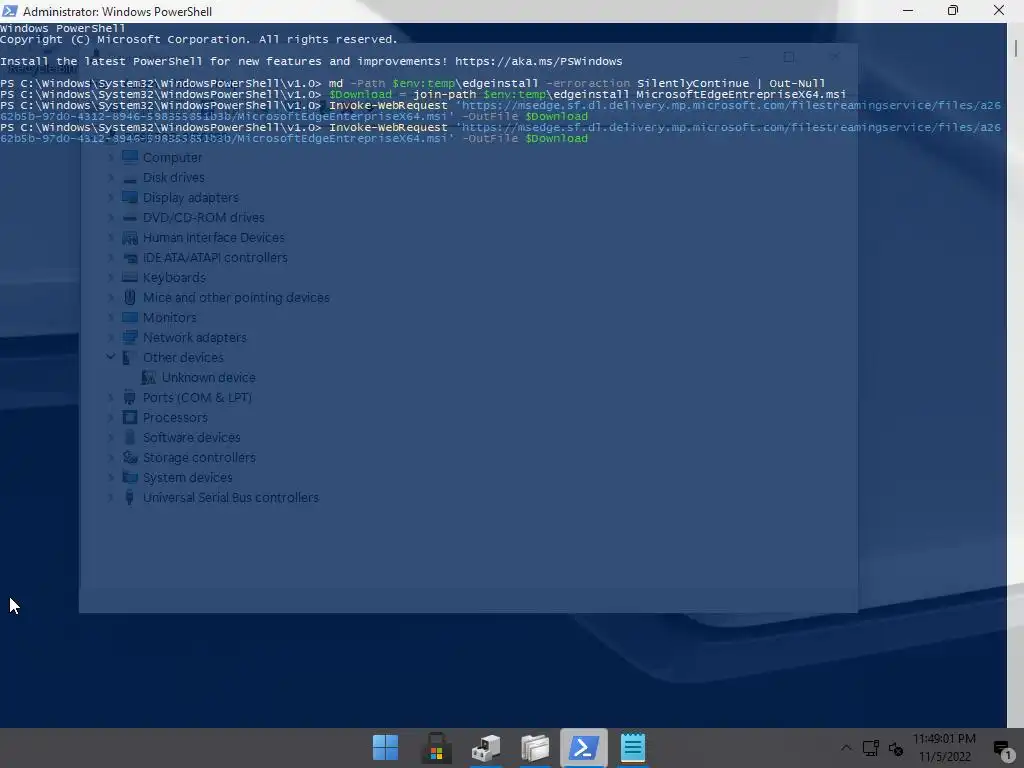1024x768 pixels.
Task: Launch Microsoft Store from the taskbar
Action: [436, 748]
